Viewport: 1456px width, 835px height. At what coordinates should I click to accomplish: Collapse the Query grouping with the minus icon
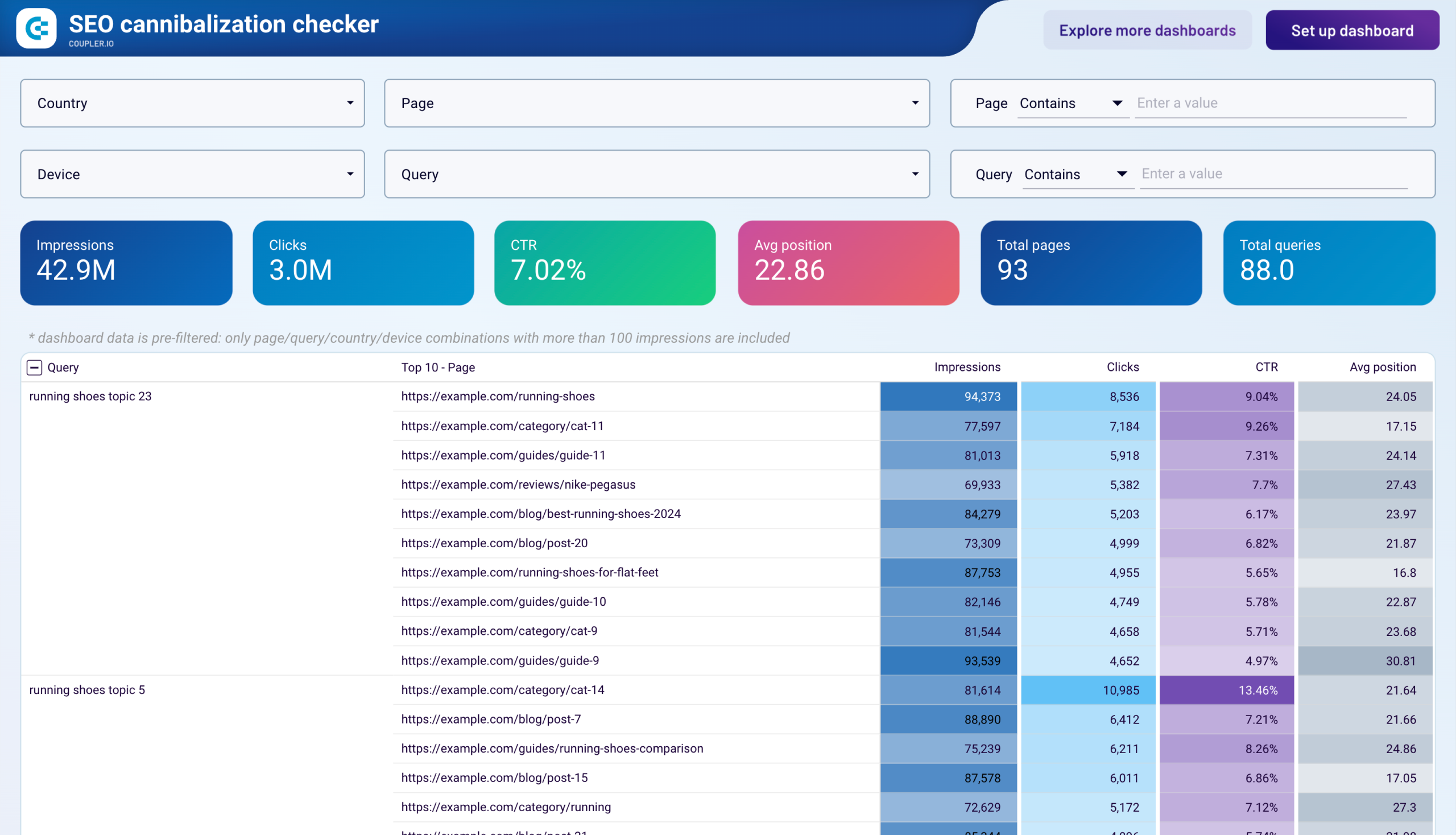click(x=36, y=367)
